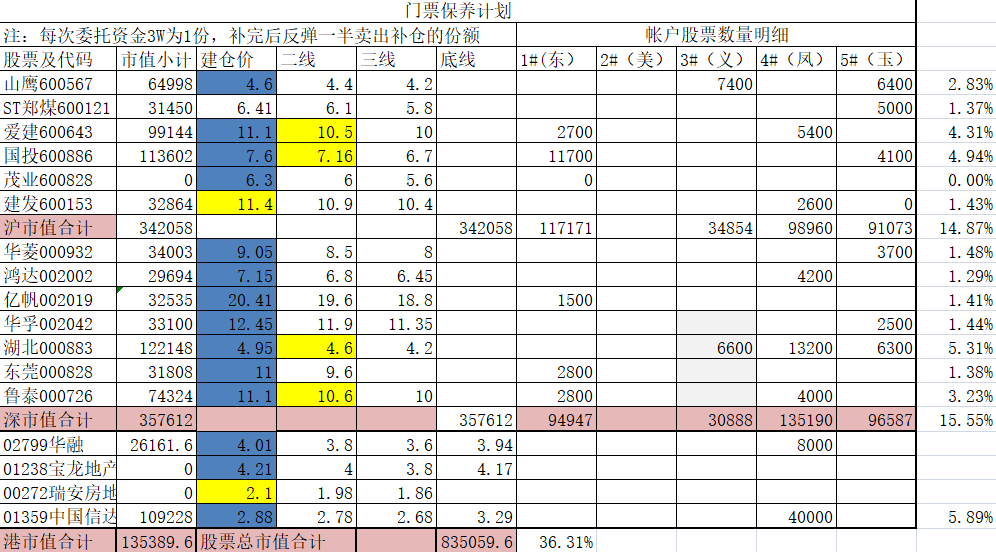The image size is (996, 552).
Task: Select the market value 64998
Action: (x=156, y=84)
